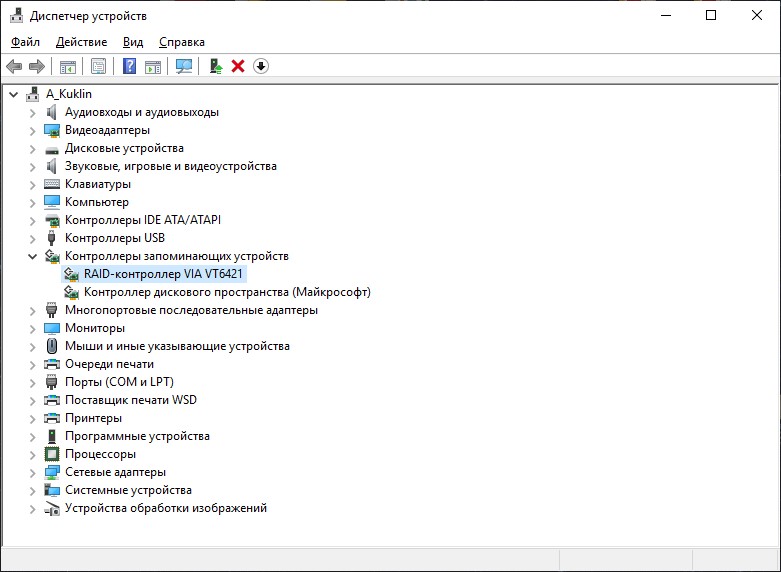Open the Справка menu
The image size is (781, 572).
(x=182, y=42)
